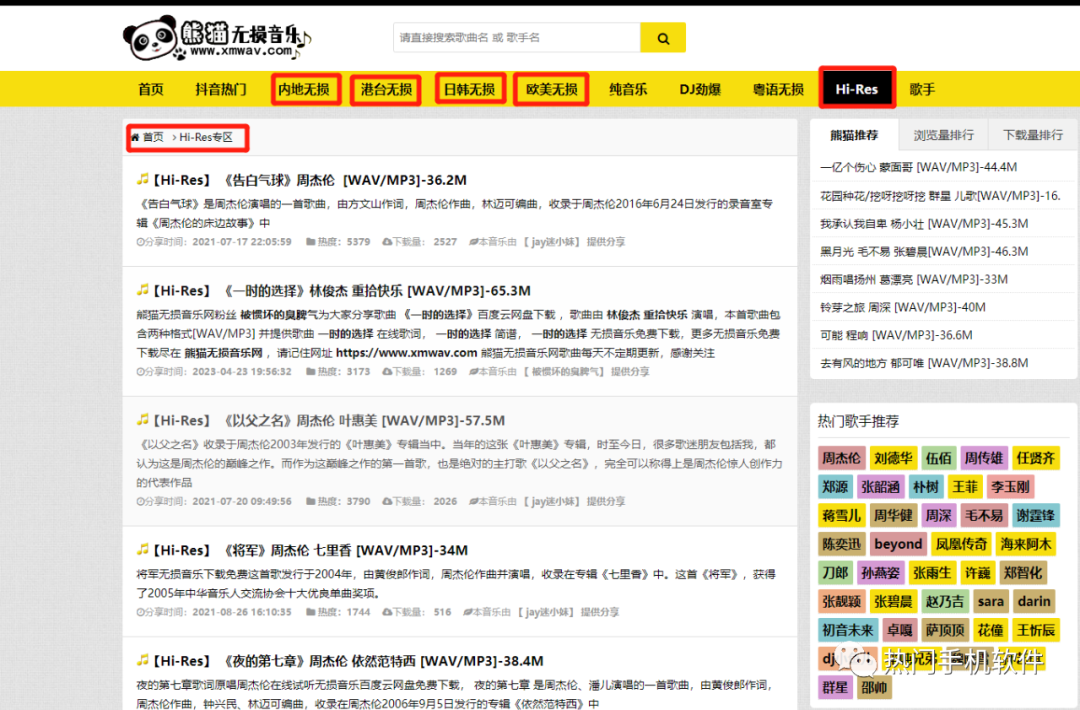The width and height of the screenshot is (1080, 710).
Task: Open recommended song 去有风的地方 郁可唯
Action: coord(924,363)
